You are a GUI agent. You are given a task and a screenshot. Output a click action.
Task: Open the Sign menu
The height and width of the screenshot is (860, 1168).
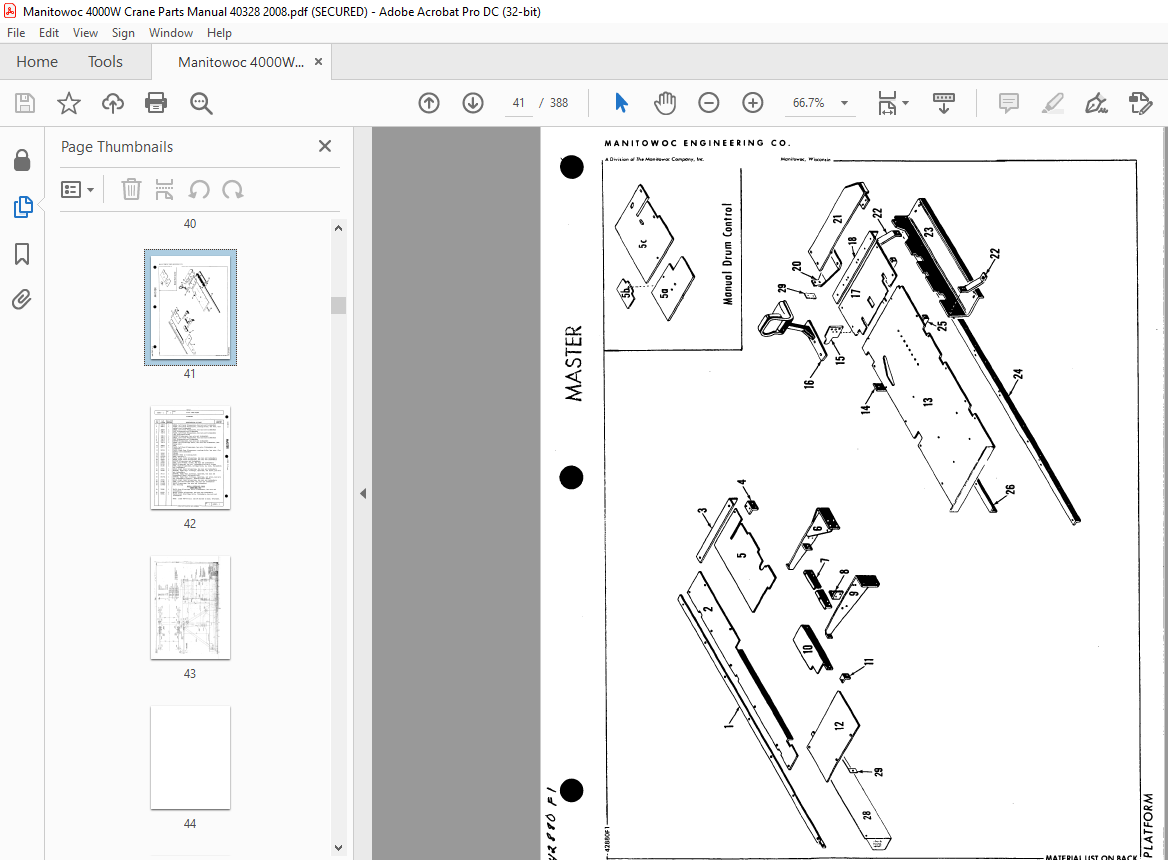pyautogui.click(x=123, y=33)
